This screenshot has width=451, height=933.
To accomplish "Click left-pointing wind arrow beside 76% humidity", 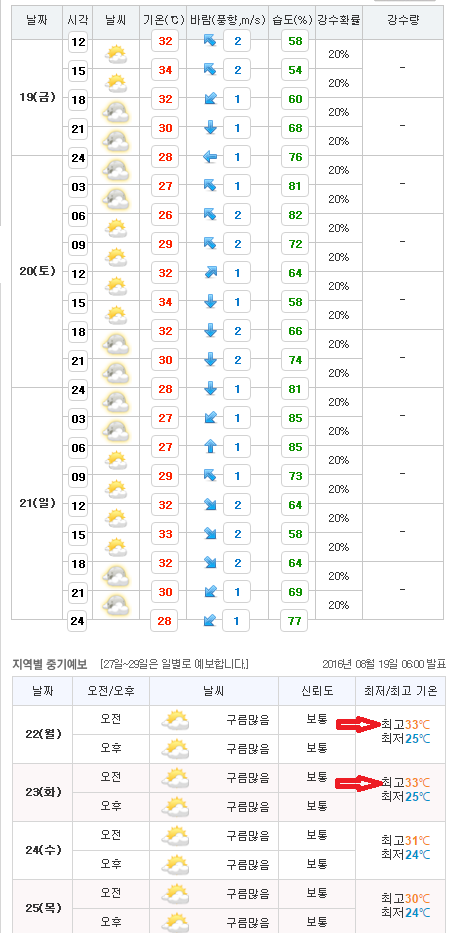I will 210,157.
